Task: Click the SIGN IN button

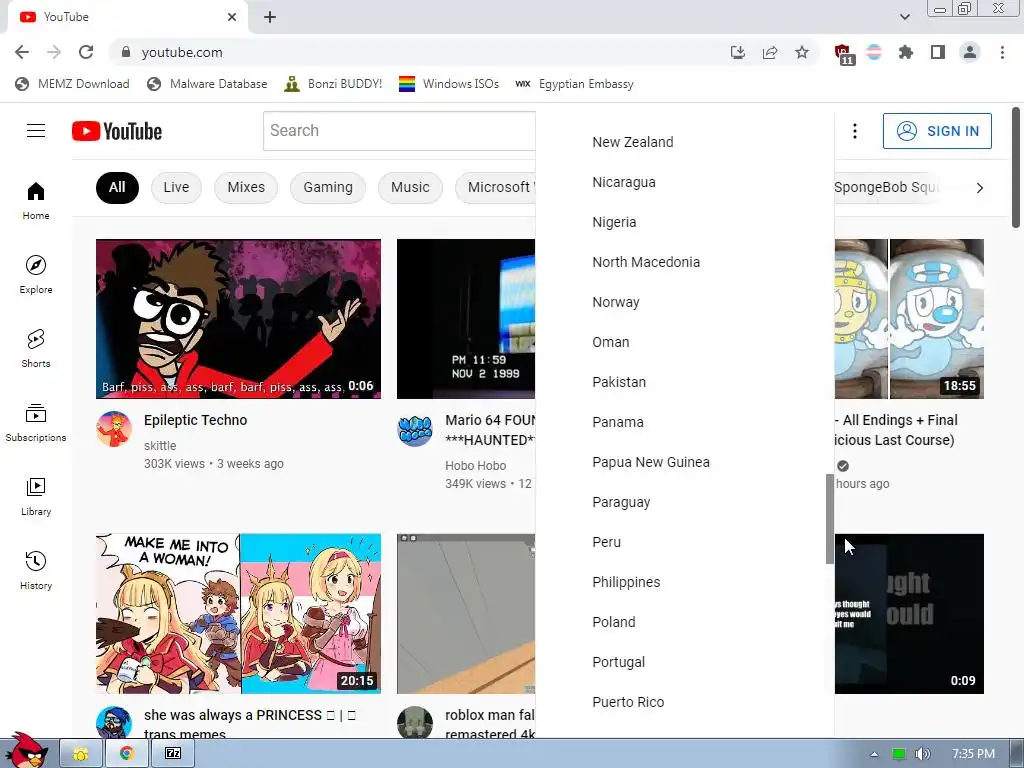Action: (937, 131)
